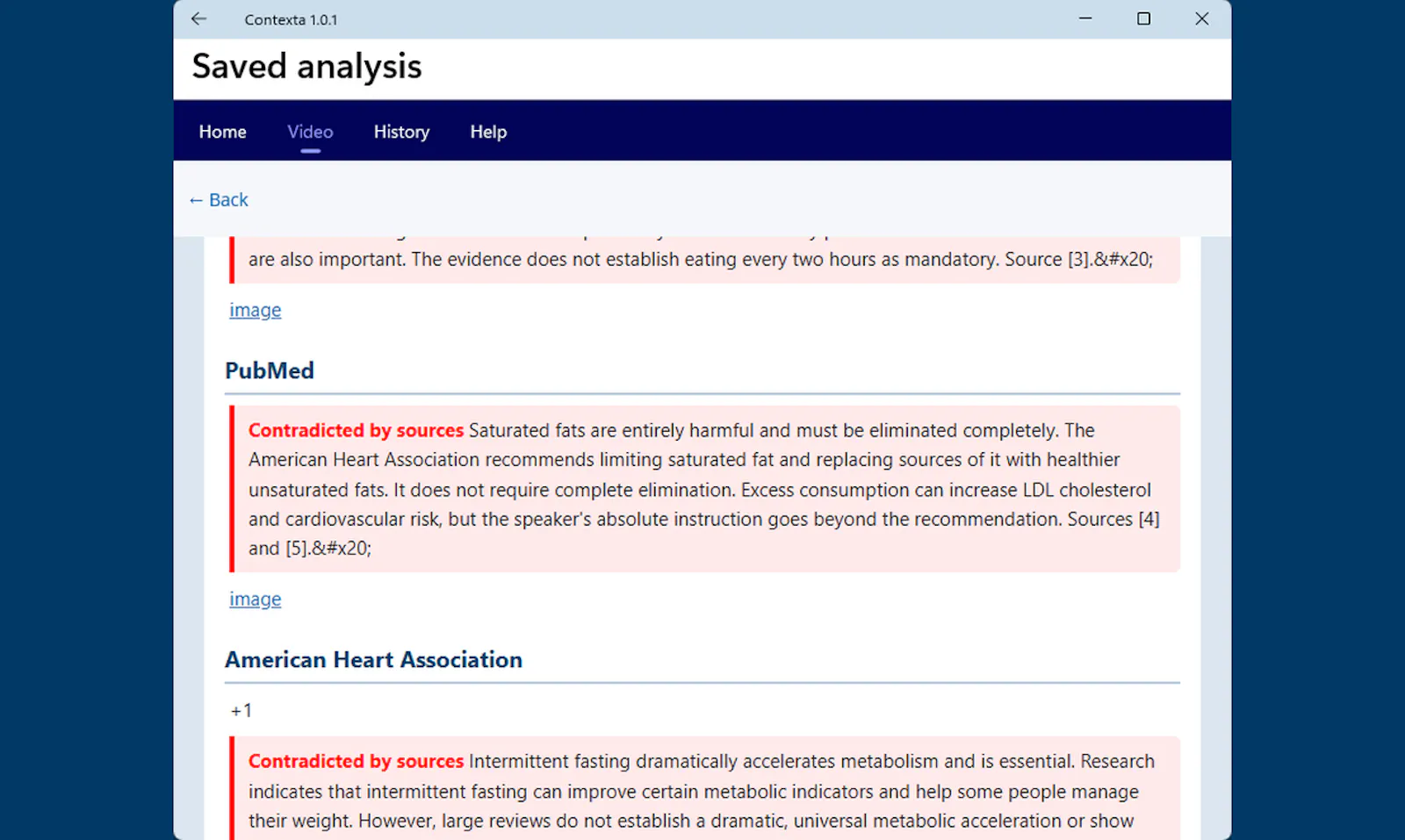Click Contradicted by sources label about intermittent fasting
This screenshot has height=840, width=1405.
[x=356, y=761]
